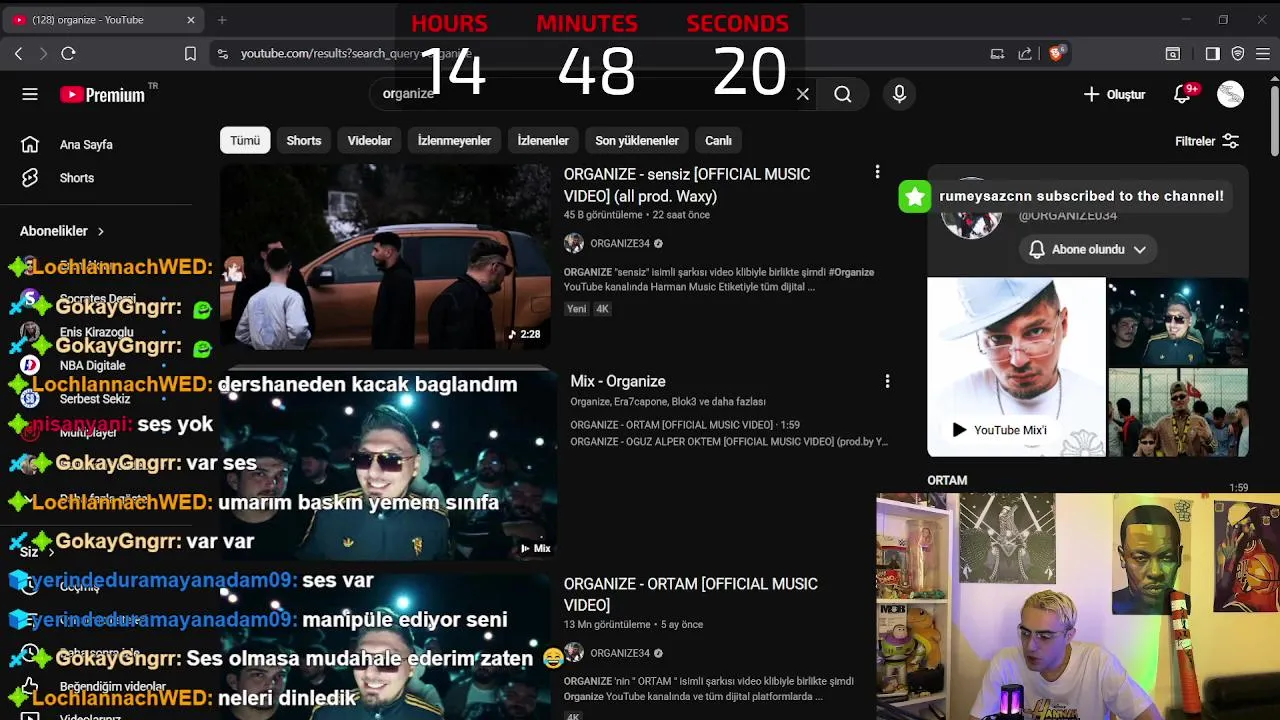Open the account avatar menu
1280x720 pixels.
1230,94
